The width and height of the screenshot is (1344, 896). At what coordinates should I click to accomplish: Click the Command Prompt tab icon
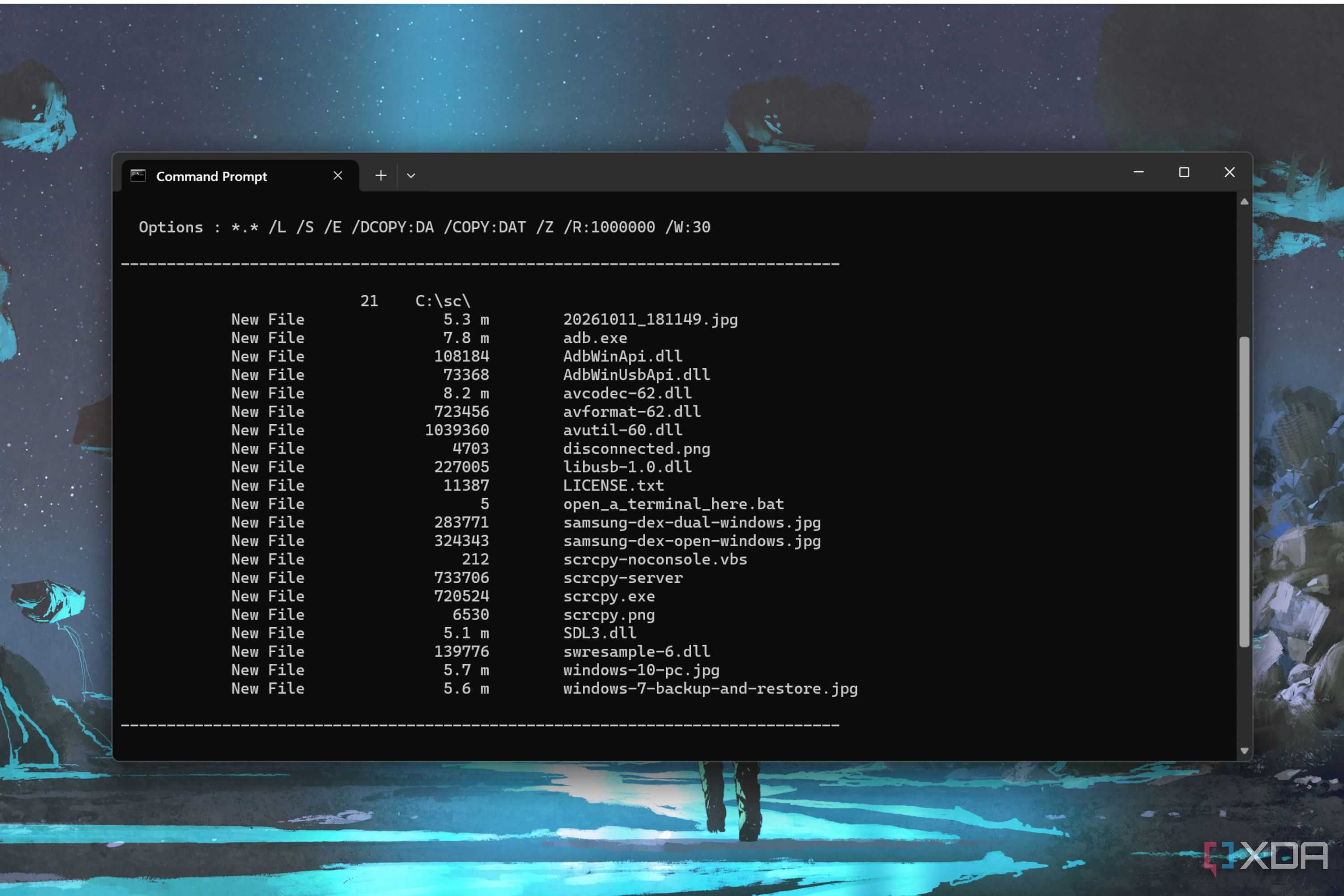click(x=138, y=176)
